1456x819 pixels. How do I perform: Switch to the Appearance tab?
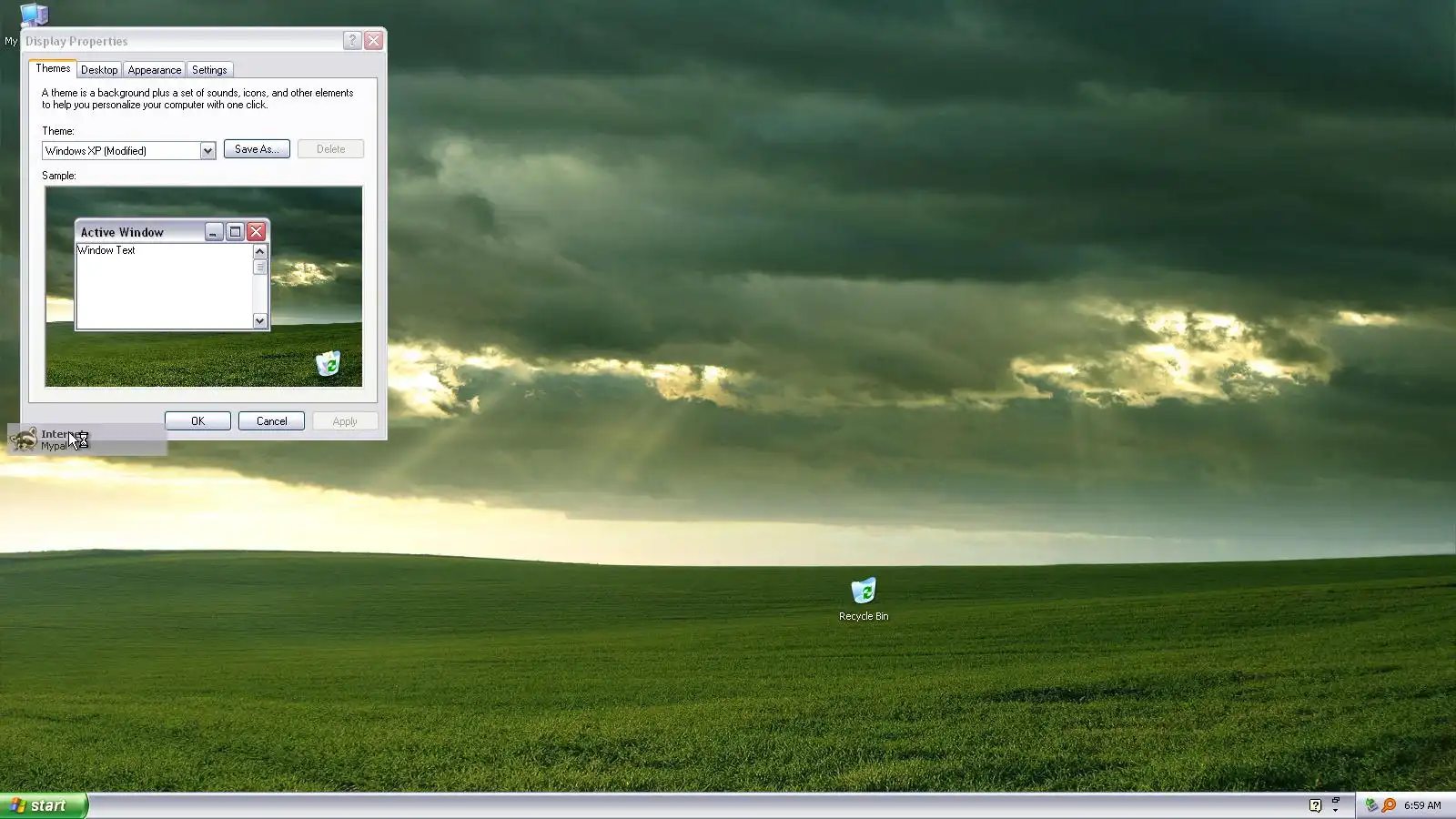pyautogui.click(x=155, y=70)
